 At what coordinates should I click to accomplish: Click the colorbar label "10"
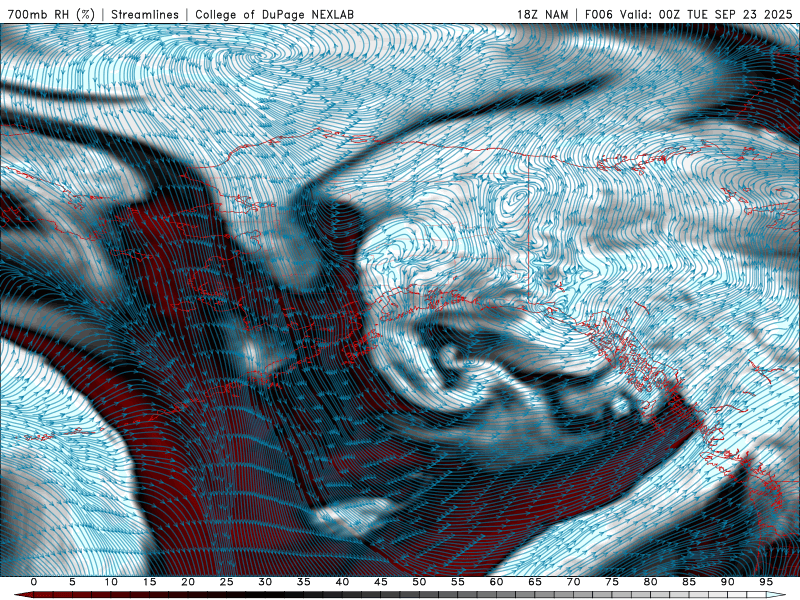[x=111, y=582]
